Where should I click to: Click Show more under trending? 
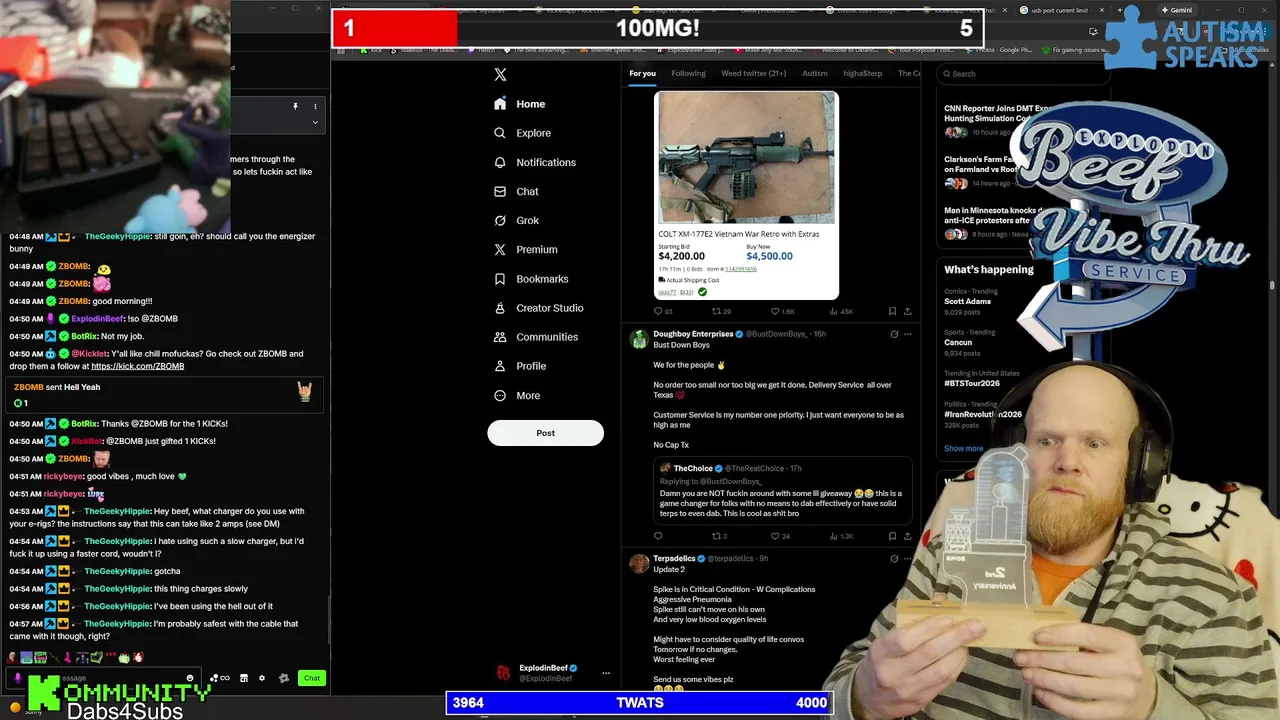point(964,448)
